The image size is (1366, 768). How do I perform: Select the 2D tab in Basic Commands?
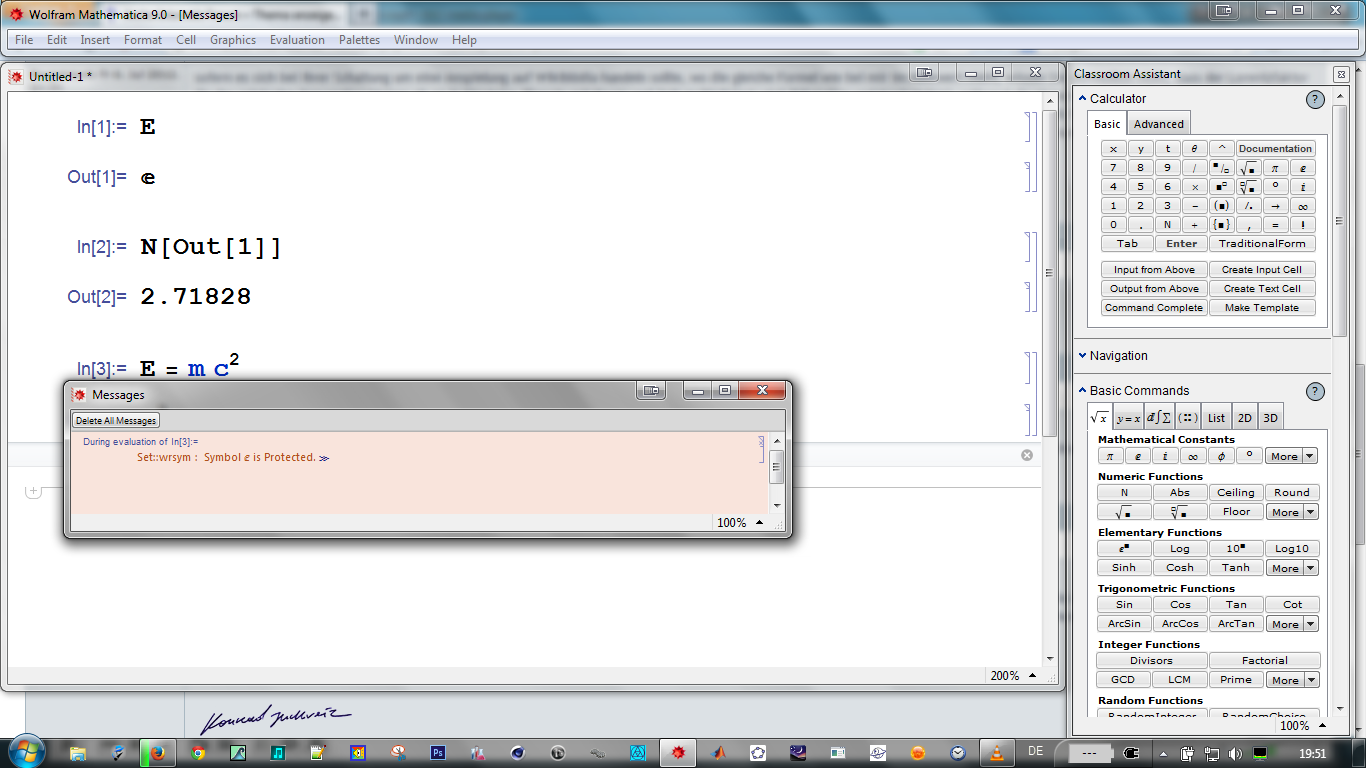[1244, 418]
